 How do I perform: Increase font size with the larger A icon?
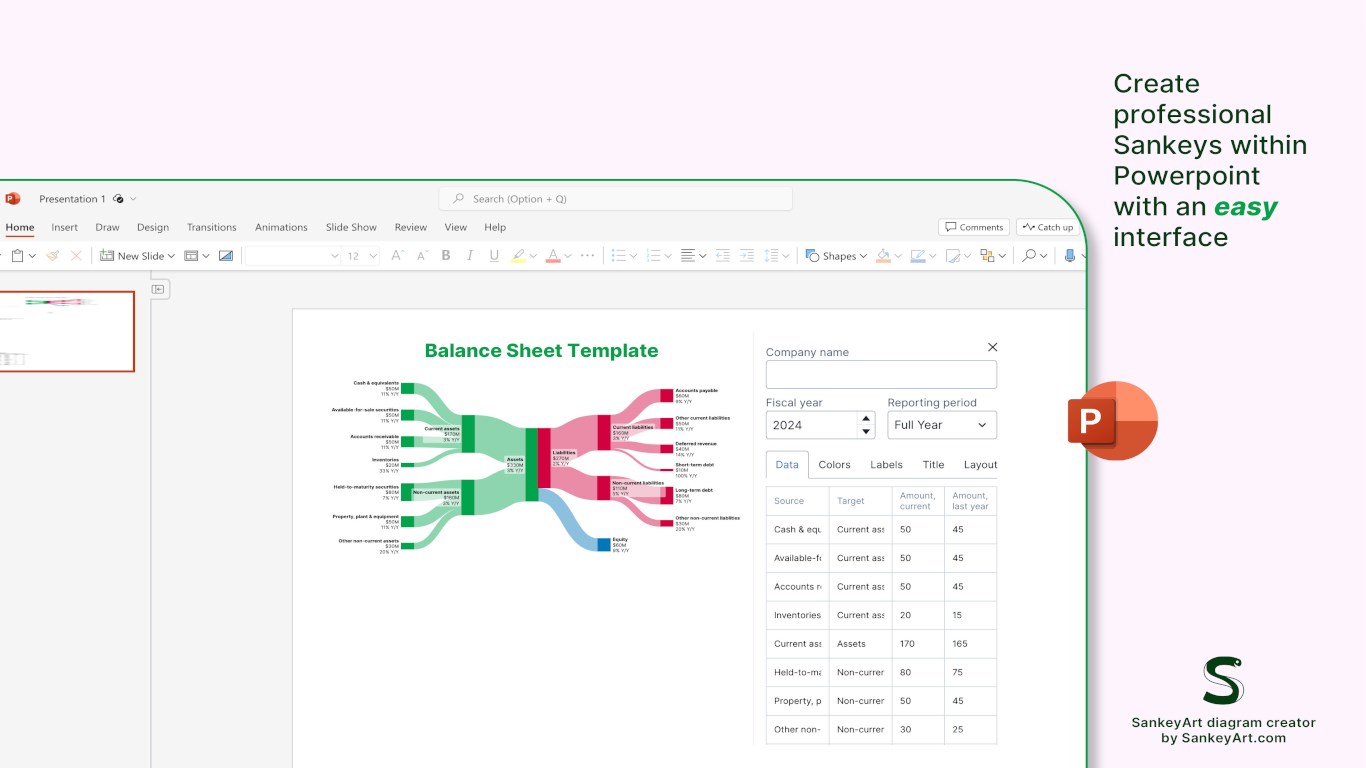click(x=397, y=256)
